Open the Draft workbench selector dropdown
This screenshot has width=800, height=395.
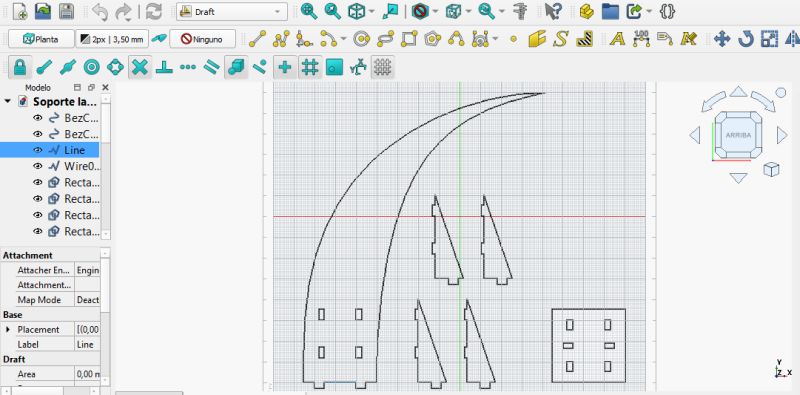pos(232,12)
